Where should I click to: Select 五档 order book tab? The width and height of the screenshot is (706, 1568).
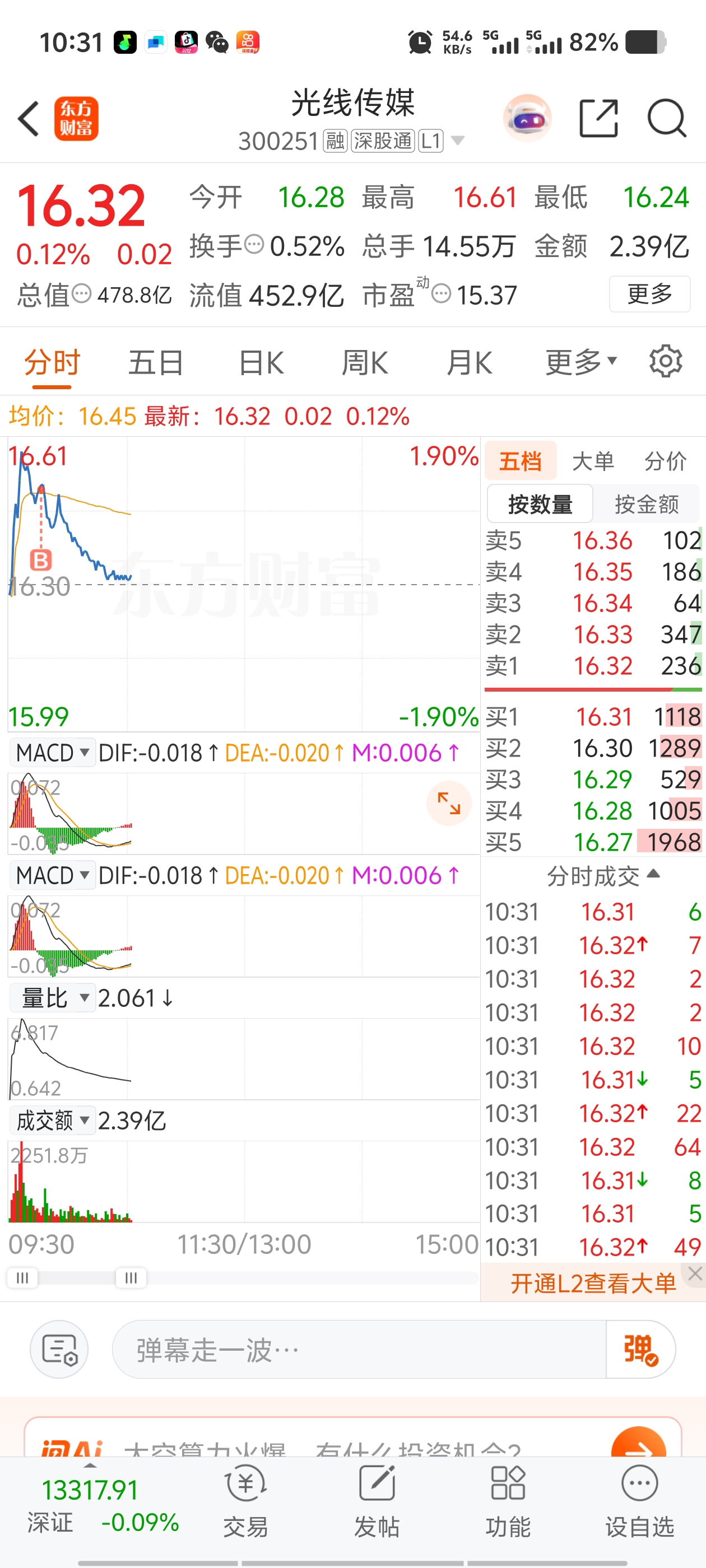tap(521, 461)
